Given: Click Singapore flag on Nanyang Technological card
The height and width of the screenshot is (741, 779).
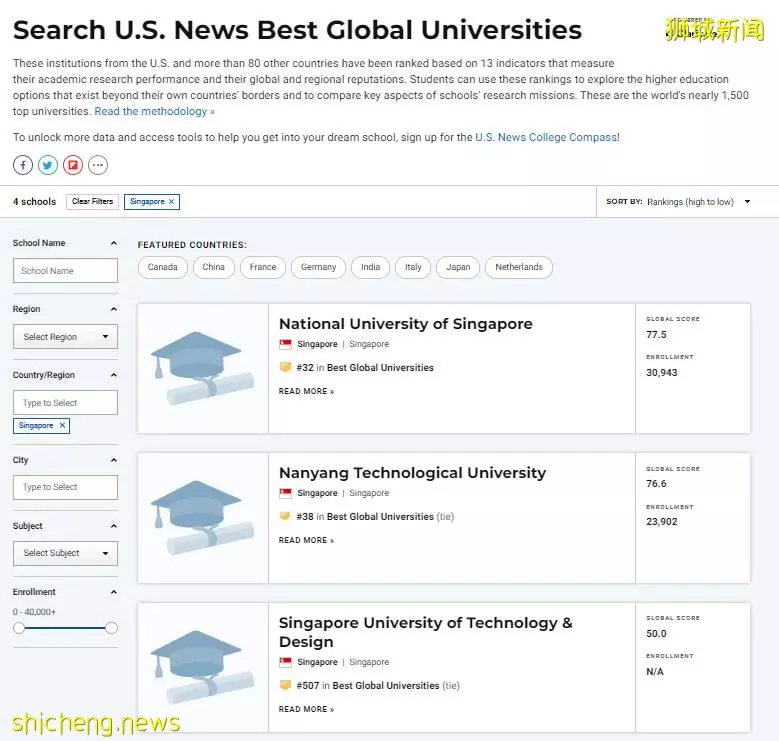Looking at the screenshot, I should pos(286,493).
